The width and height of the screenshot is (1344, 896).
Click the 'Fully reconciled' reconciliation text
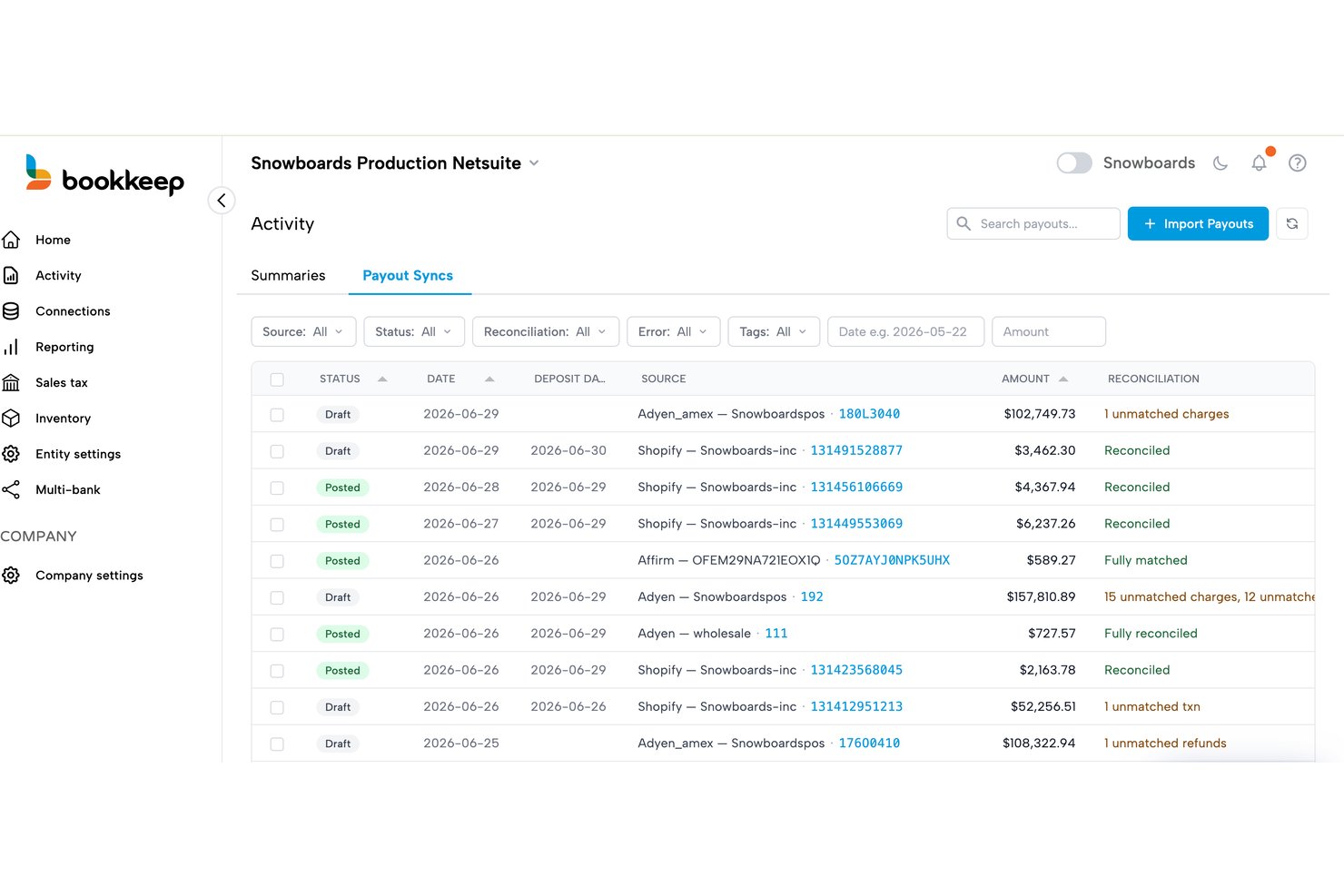tap(1151, 634)
